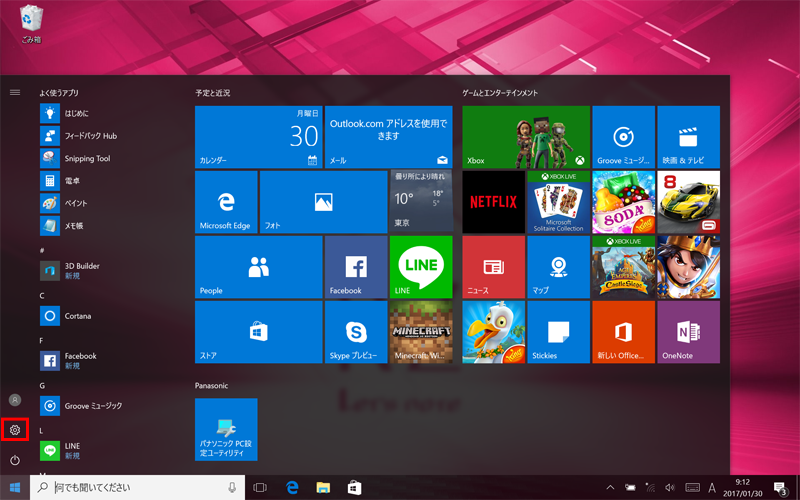Open the フォト tile
The height and width of the screenshot is (500, 800).
pyautogui.click(x=323, y=202)
